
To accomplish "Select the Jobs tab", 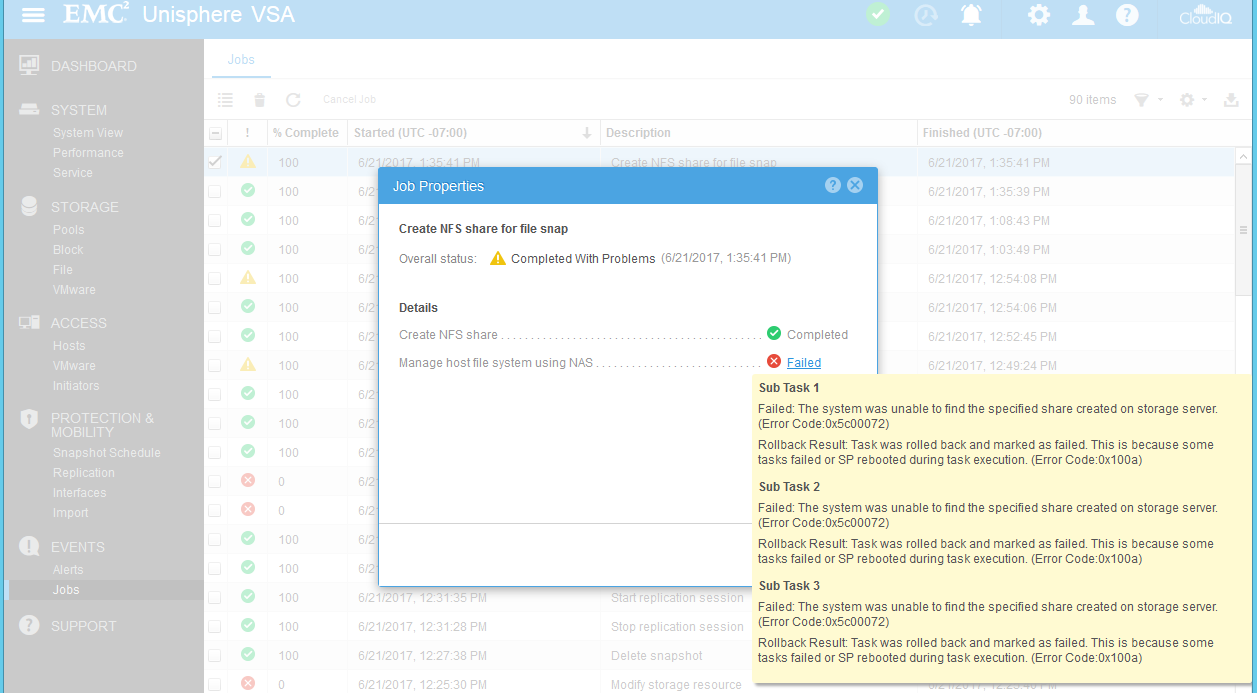I will (241, 60).
